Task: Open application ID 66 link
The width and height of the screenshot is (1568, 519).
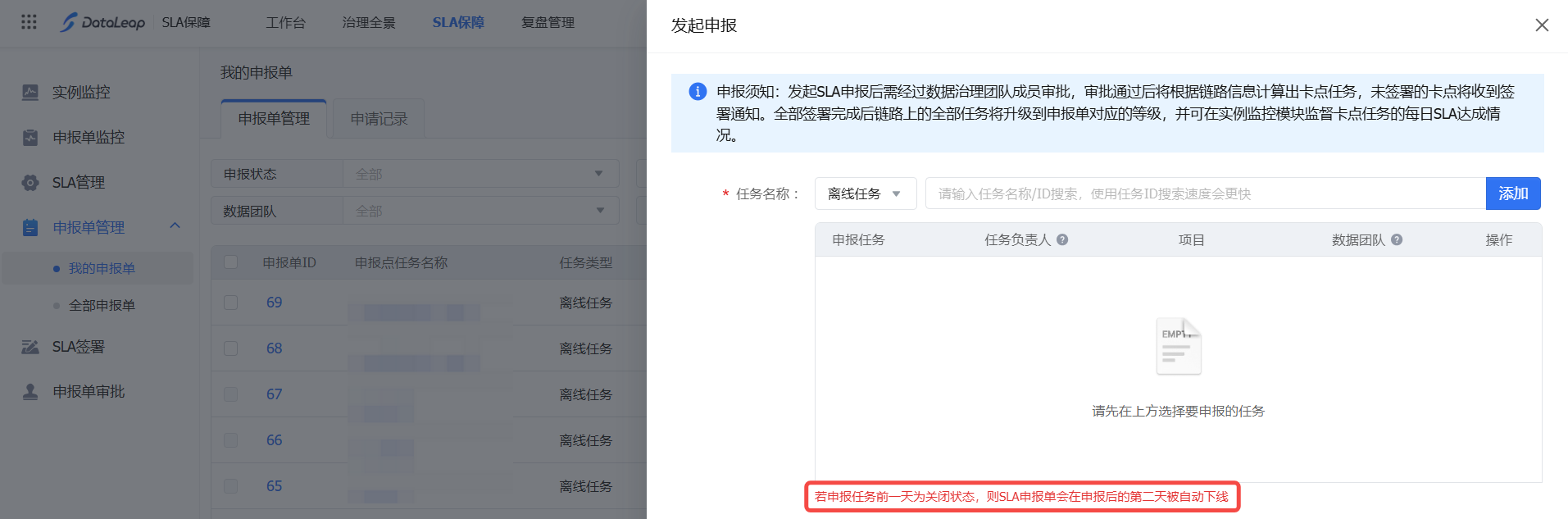Action: [274, 440]
